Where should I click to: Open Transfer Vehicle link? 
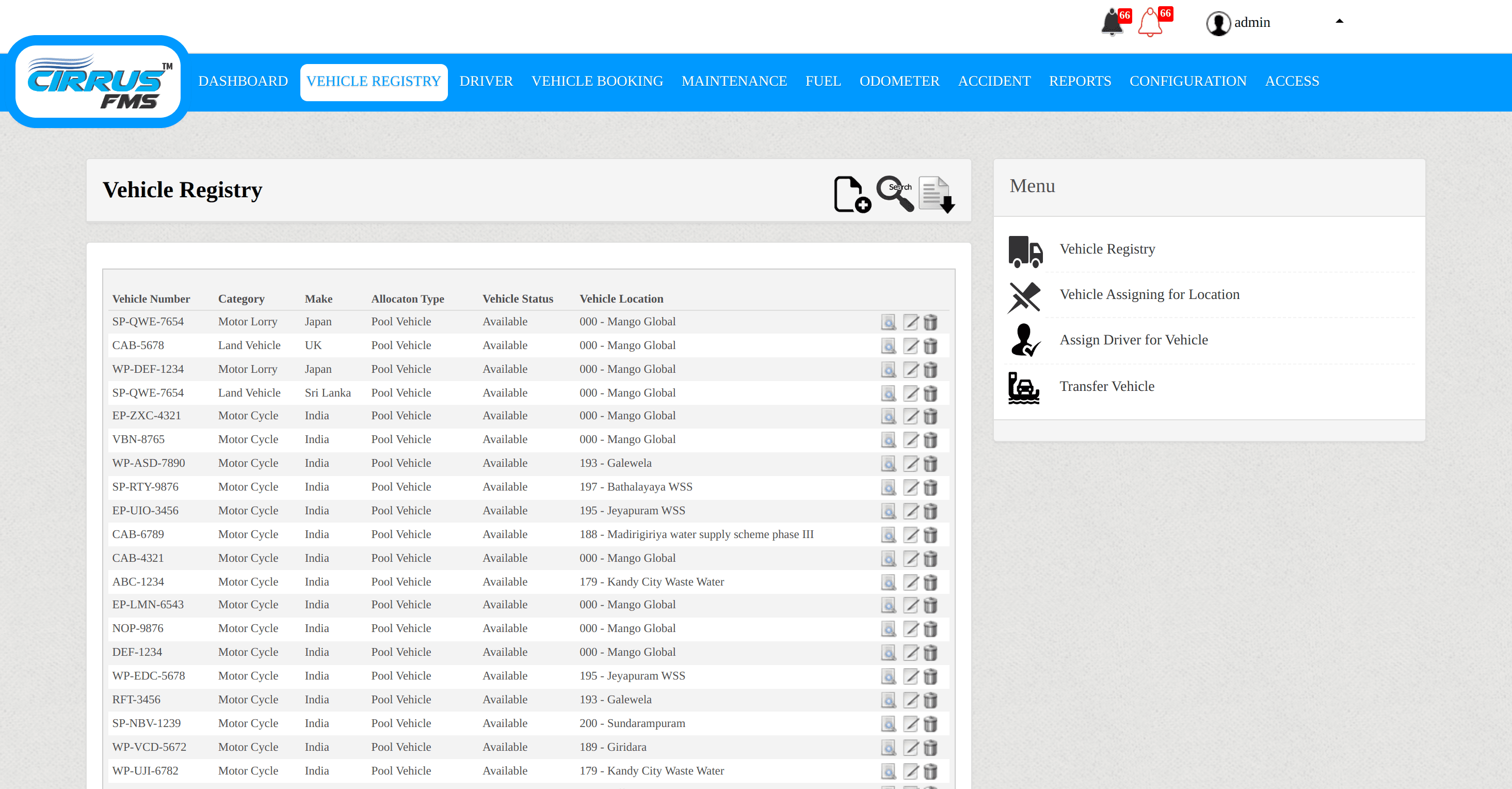[x=1106, y=386]
